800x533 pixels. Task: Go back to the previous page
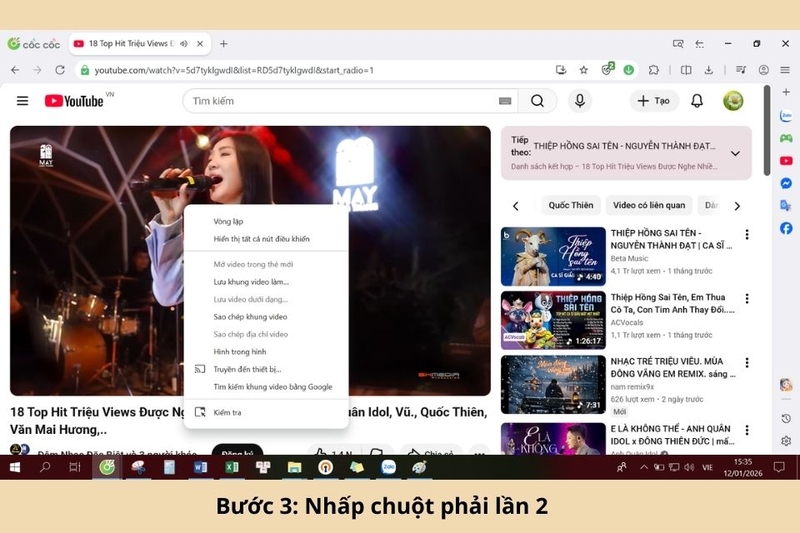point(15,70)
